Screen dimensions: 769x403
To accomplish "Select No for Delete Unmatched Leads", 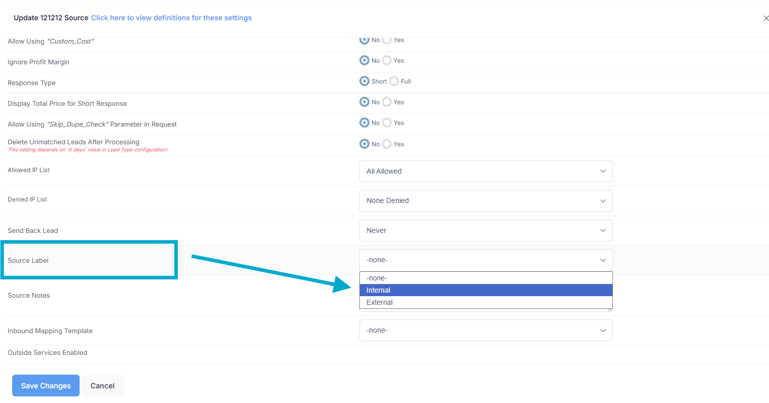I will tap(364, 144).
